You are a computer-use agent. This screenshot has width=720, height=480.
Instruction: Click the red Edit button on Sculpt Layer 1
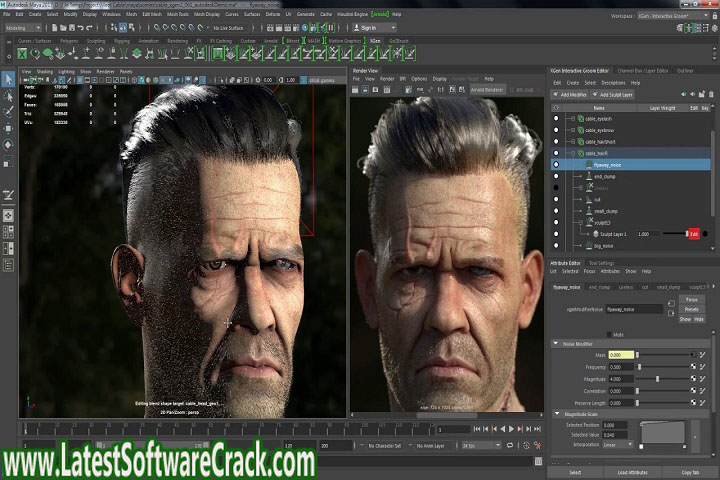pos(693,233)
